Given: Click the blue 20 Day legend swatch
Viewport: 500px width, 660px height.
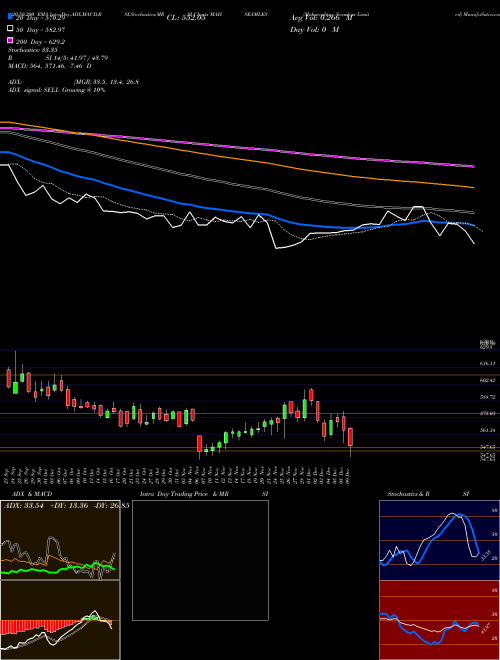Looking at the screenshot, I should tap(10, 17).
